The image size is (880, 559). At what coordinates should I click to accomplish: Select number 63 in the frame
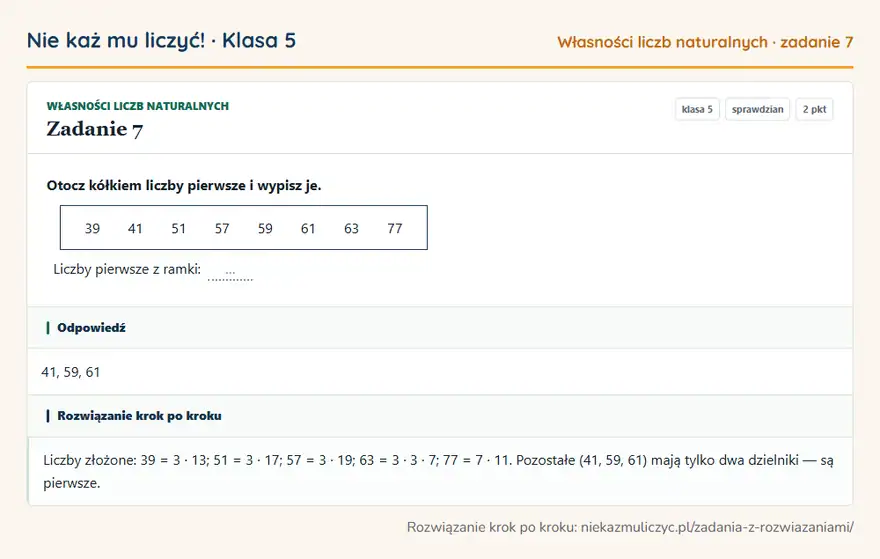coord(351,228)
